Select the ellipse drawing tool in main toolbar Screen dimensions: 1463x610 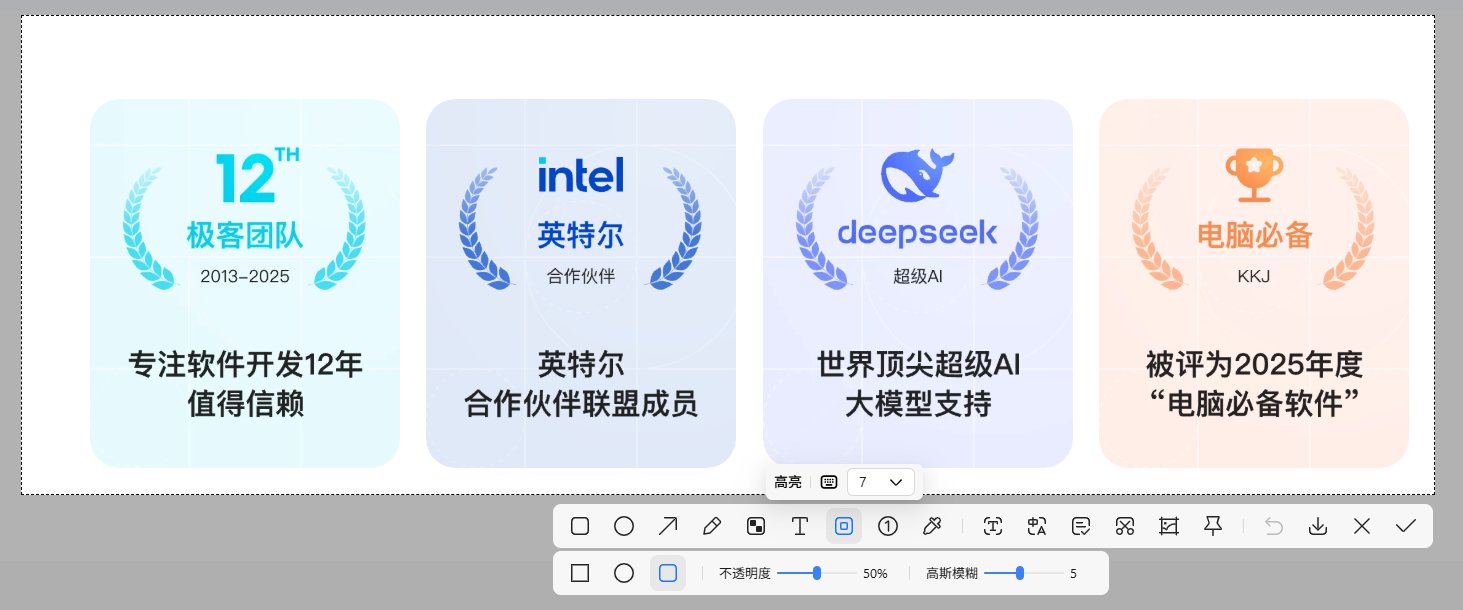coord(624,526)
